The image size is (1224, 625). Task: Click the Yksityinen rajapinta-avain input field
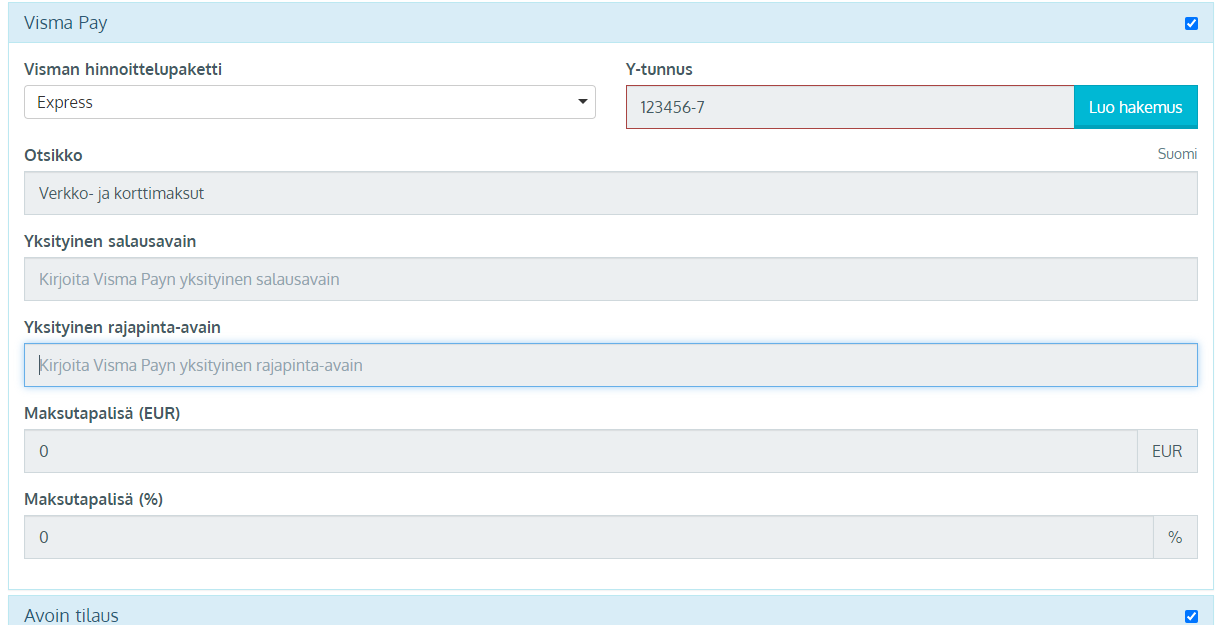pyautogui.click(x=611, y=365)
